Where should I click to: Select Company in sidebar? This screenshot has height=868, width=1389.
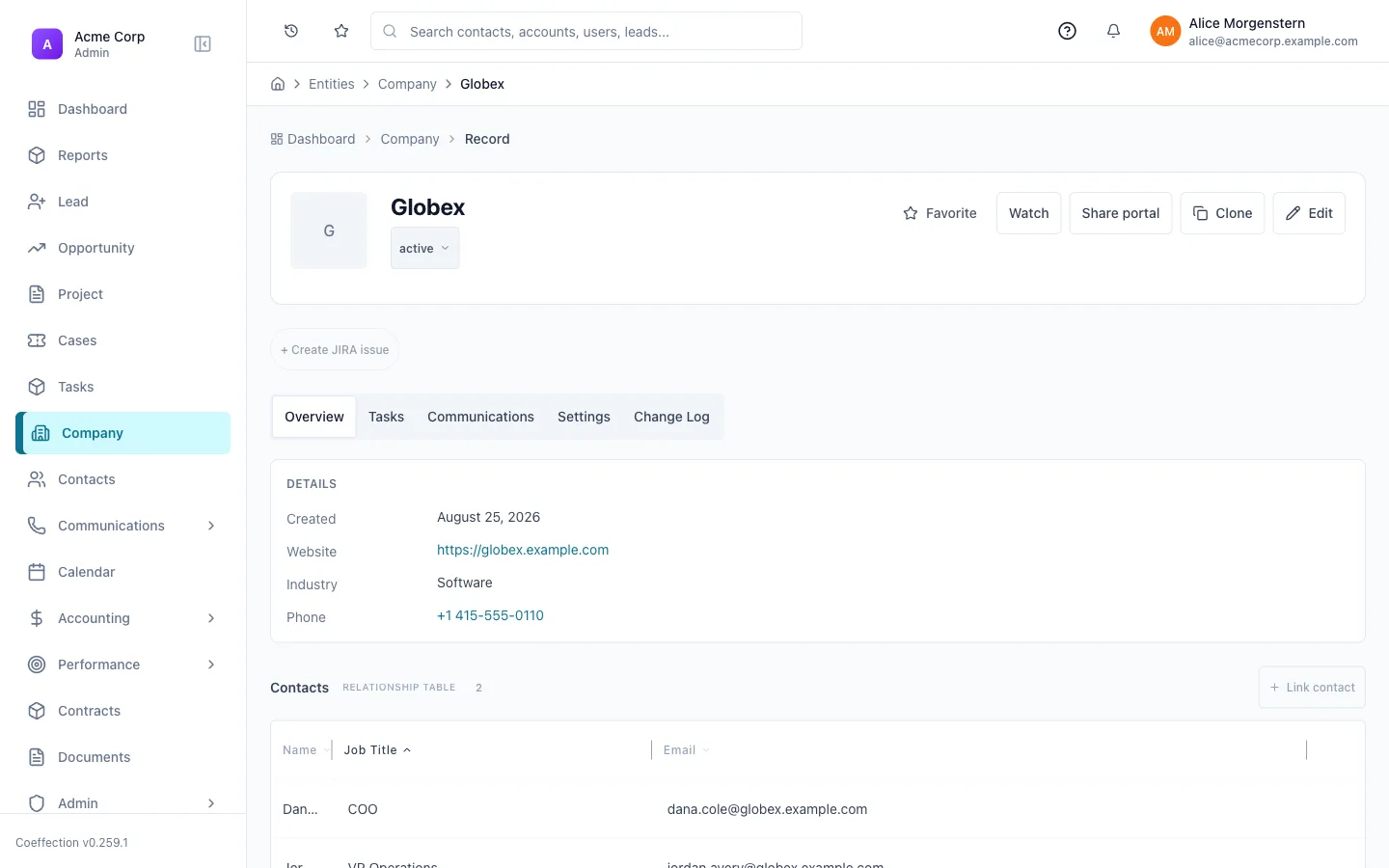point(123,433)
